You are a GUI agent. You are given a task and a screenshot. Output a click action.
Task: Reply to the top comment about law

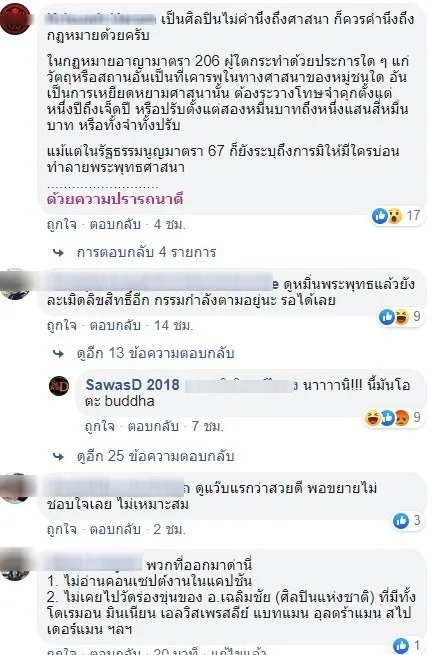pos(115,225)
